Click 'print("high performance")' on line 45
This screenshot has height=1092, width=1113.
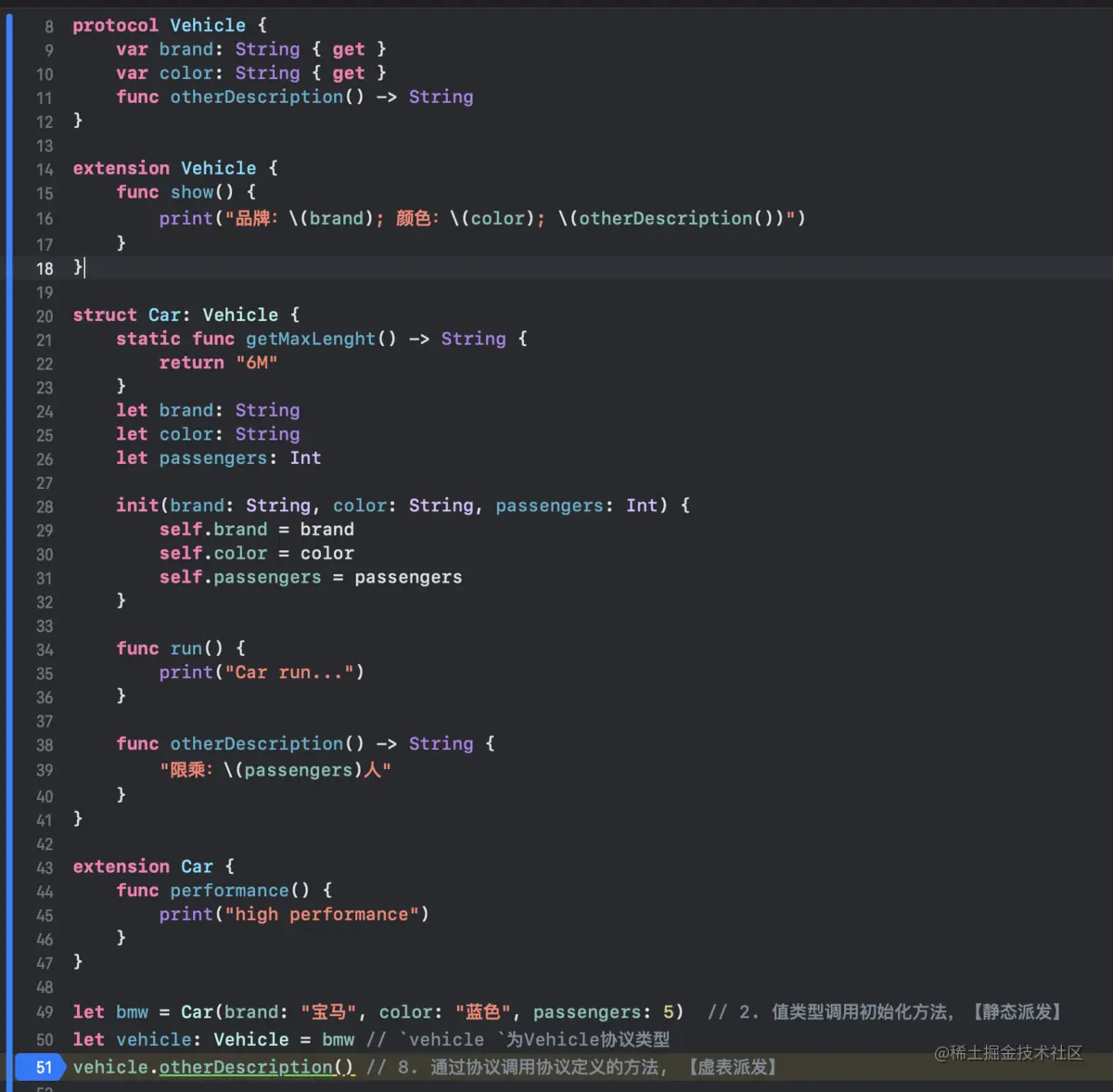(294, 915)
